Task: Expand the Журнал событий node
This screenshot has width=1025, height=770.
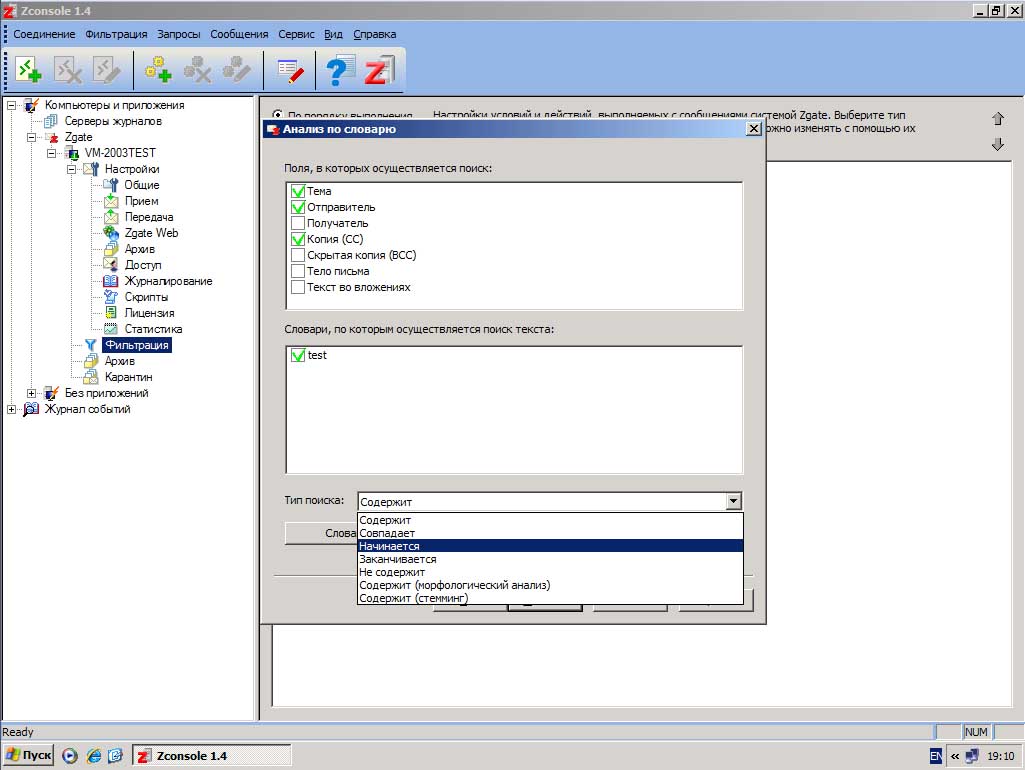Action: (11, 409)
